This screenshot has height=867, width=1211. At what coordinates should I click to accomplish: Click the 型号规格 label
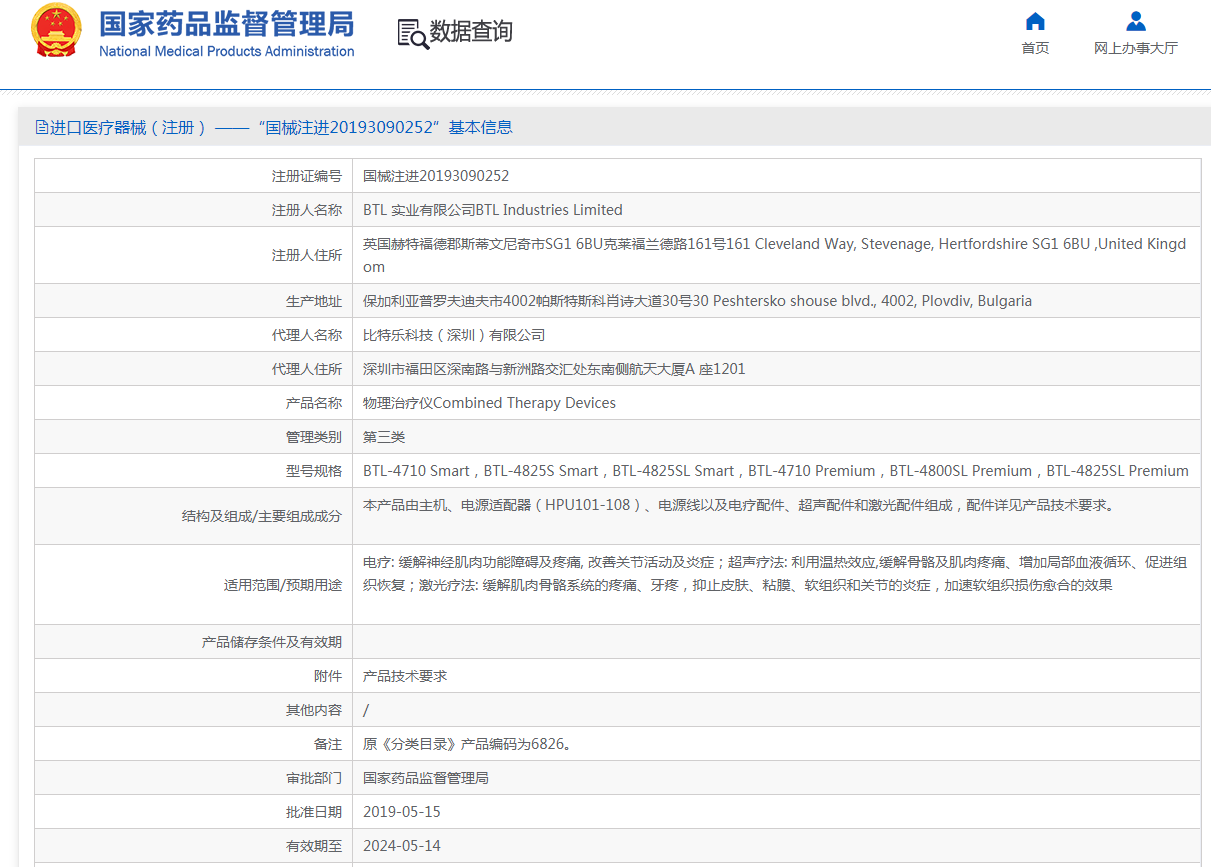click(314, 471)
